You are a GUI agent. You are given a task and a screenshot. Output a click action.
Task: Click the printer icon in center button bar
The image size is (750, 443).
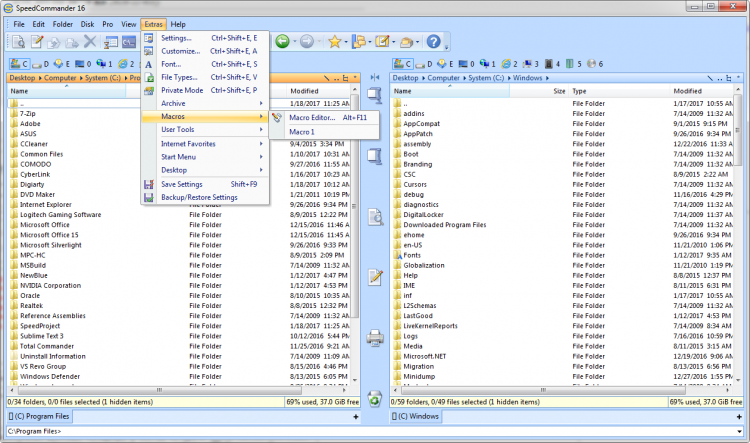click(375, 338)
